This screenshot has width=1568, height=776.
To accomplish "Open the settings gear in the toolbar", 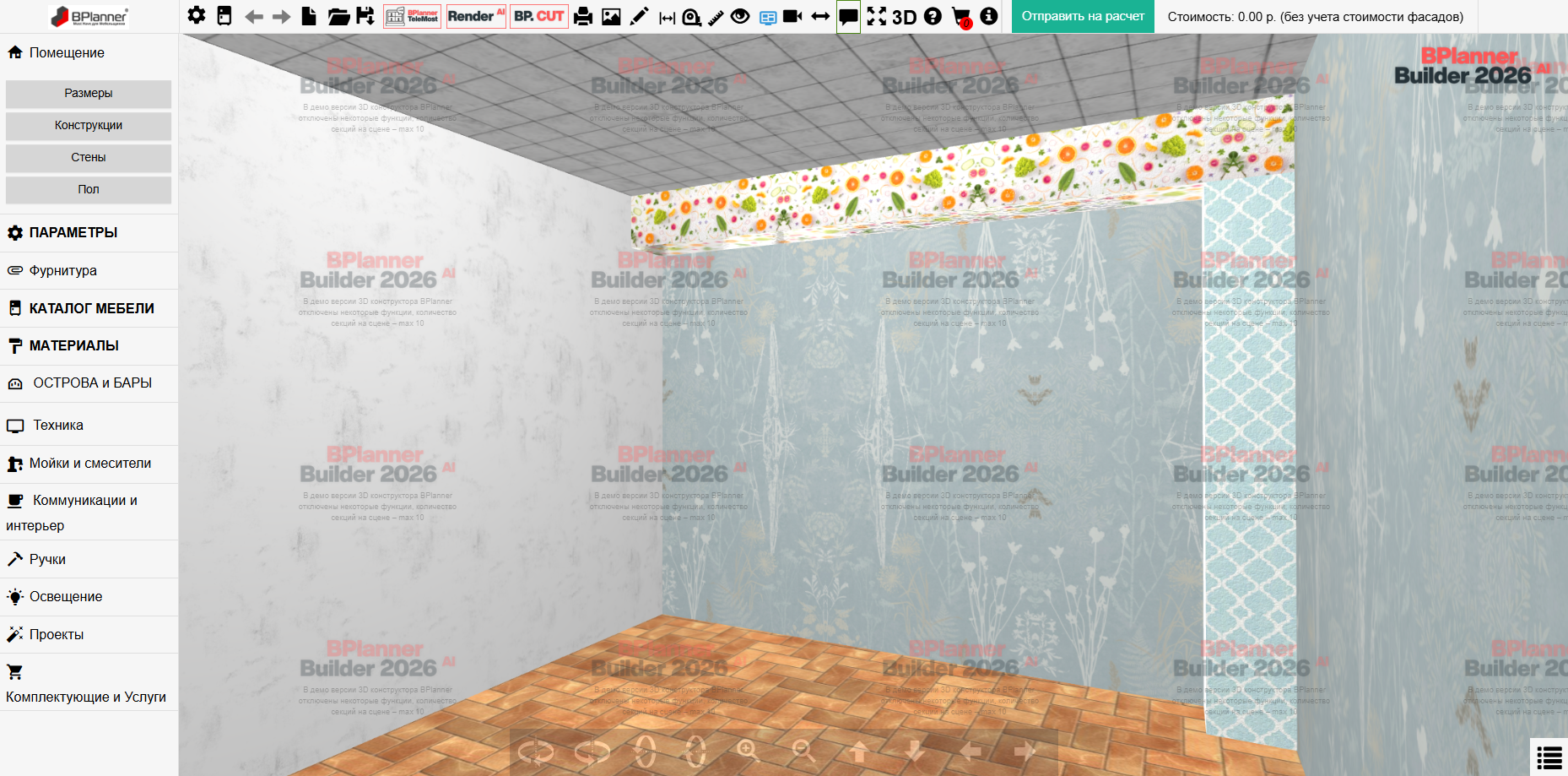I will pyautogui.click(x=197, y=16).
